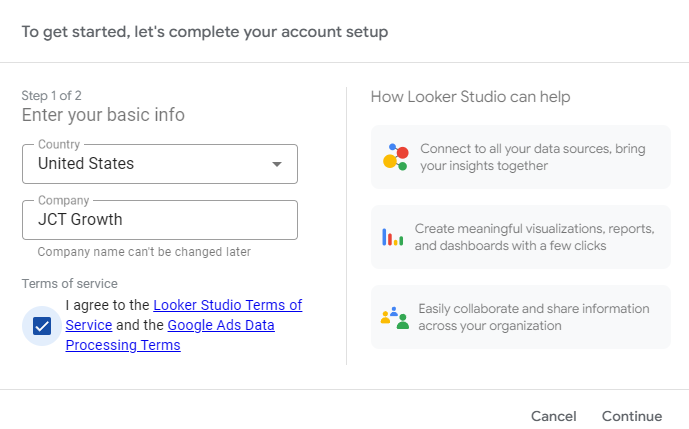Click the 'Company name can't be changed later' hint
Viewport: 689px width, 429px height.
click(144, 252)
